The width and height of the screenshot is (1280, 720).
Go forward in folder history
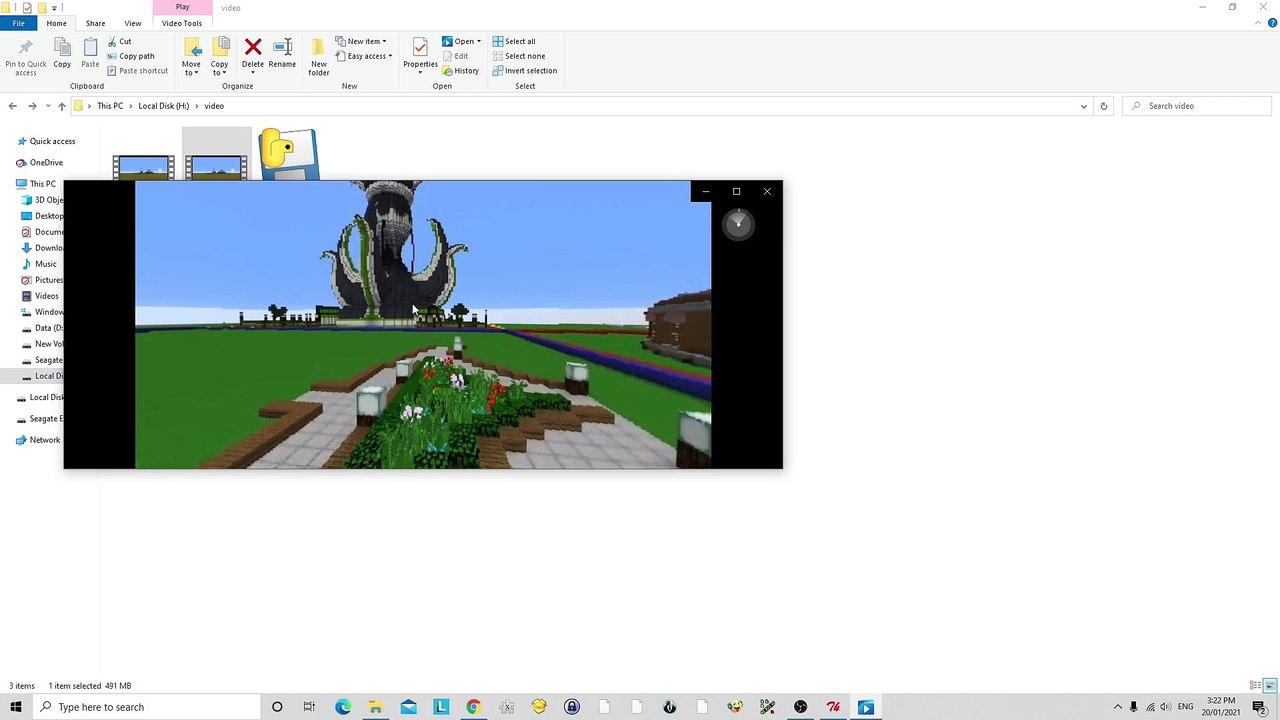pyautogui.click(x=32, y=106)
